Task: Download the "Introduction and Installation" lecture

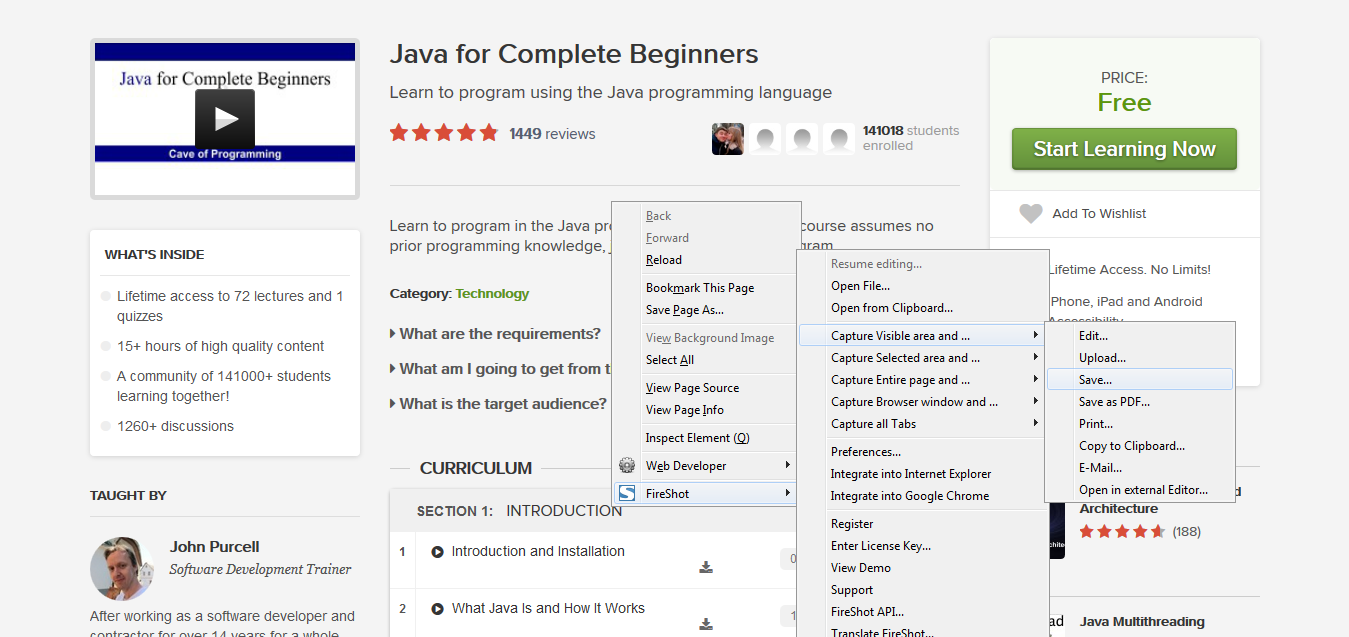Action: [706, 566]
